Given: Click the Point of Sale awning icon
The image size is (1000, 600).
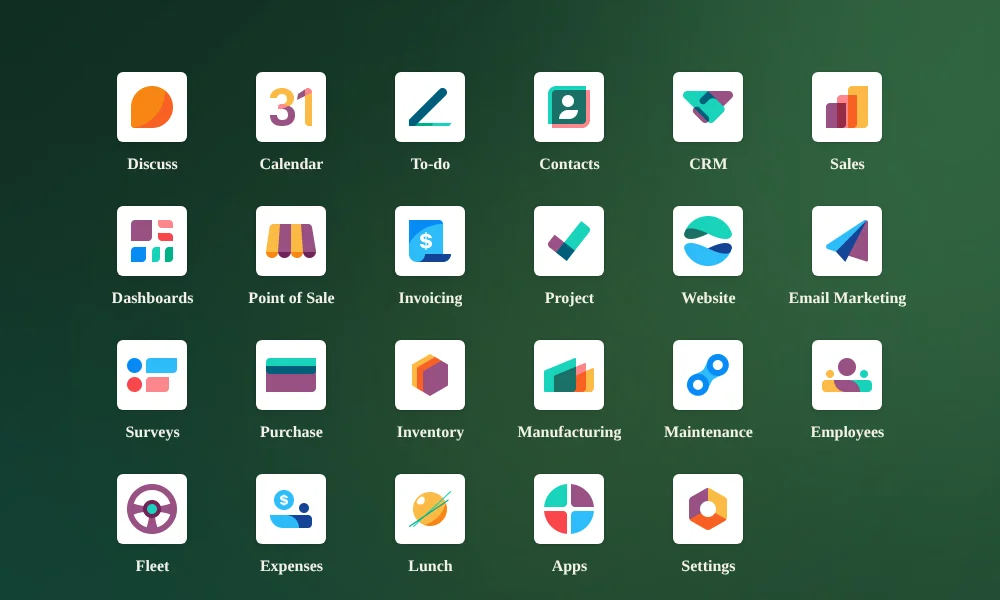Looking at the screenshot, I should click(291, 241).
